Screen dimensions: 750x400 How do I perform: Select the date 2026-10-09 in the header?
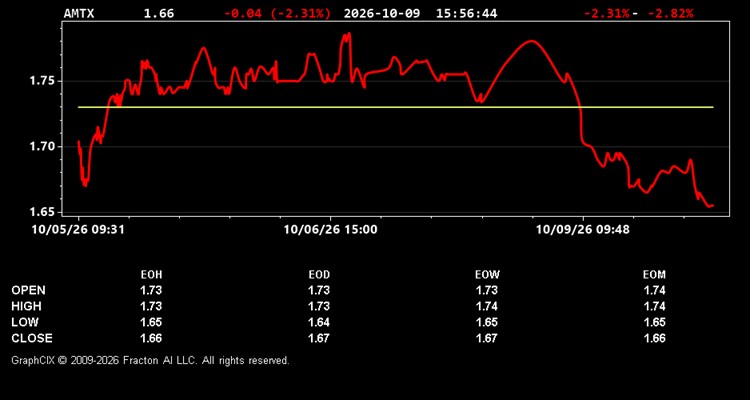(382, 13)
